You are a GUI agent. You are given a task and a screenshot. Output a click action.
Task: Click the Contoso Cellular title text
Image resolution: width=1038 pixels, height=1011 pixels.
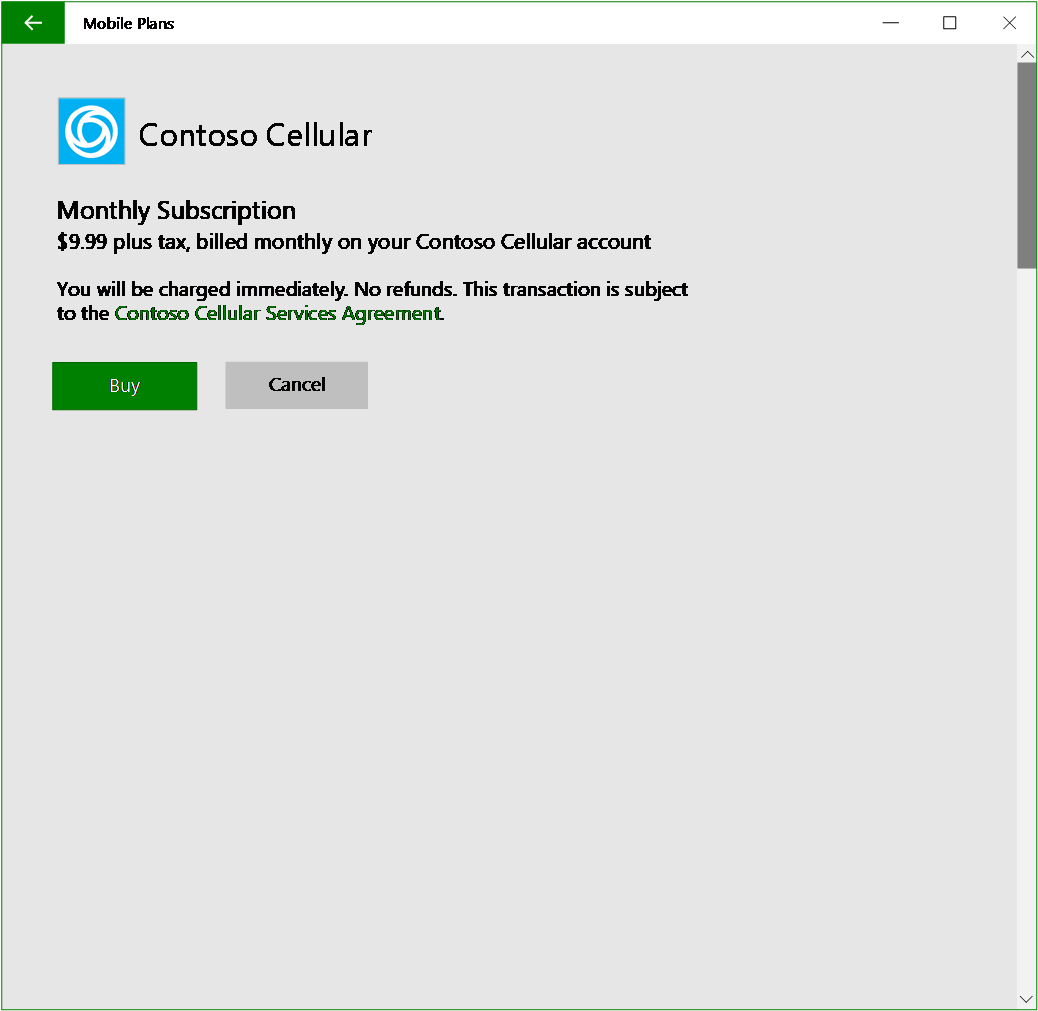256,135
